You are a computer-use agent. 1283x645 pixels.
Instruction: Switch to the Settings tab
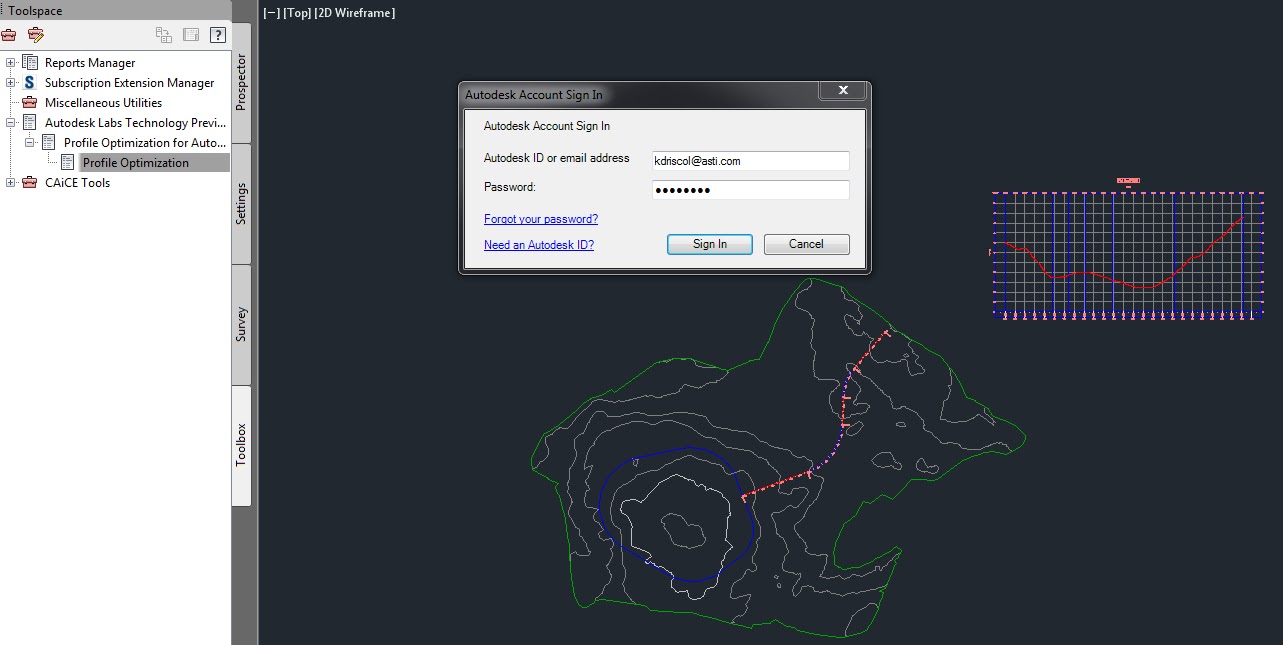point(241,204)
